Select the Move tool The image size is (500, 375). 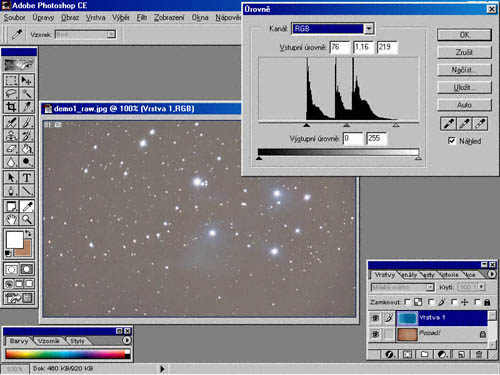coord(27,80)
